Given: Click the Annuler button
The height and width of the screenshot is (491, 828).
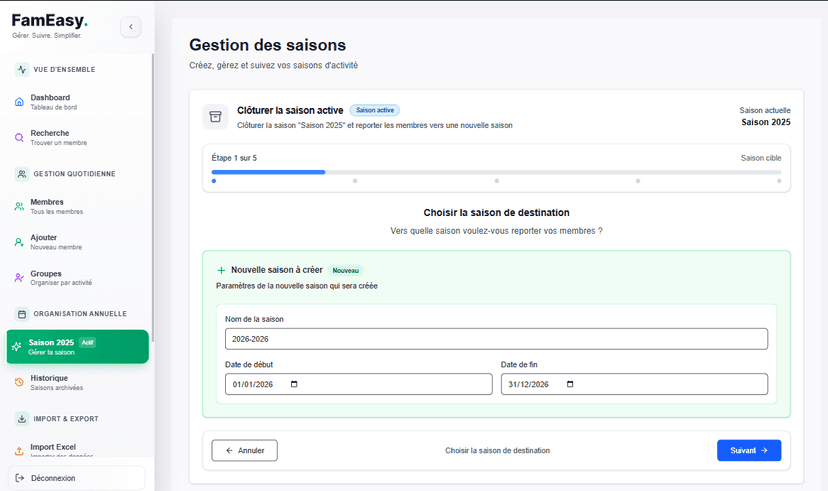Looking at the screenshot, I should click(x=244, y=450).
